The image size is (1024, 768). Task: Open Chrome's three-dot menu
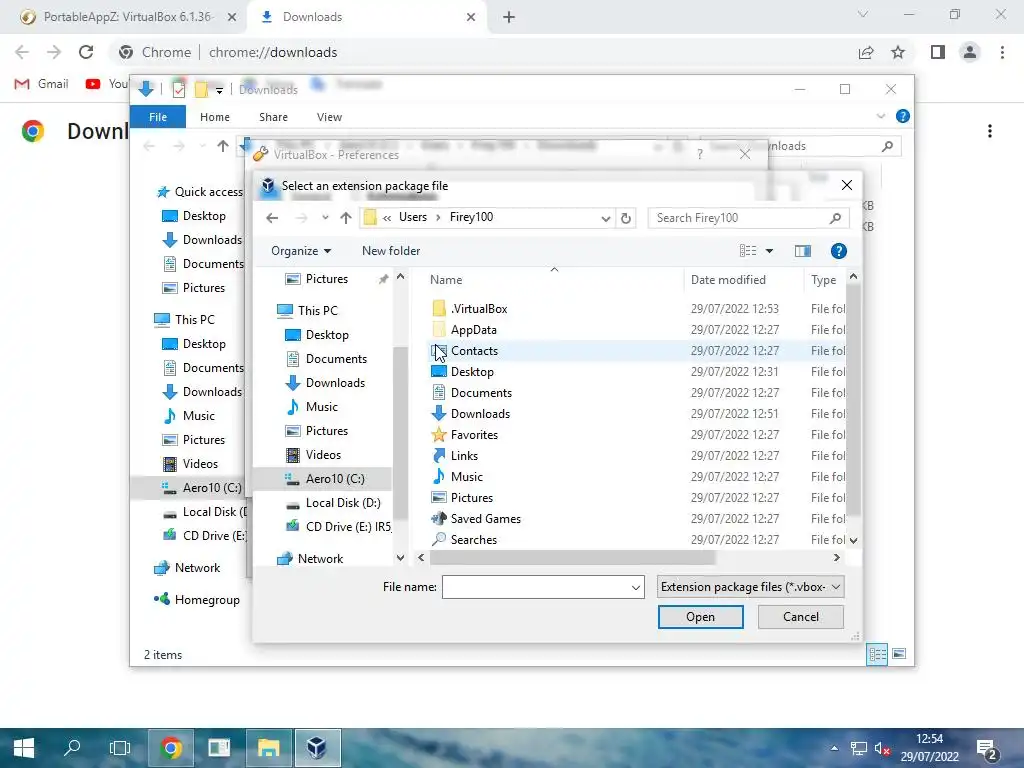click(1002, 52)
